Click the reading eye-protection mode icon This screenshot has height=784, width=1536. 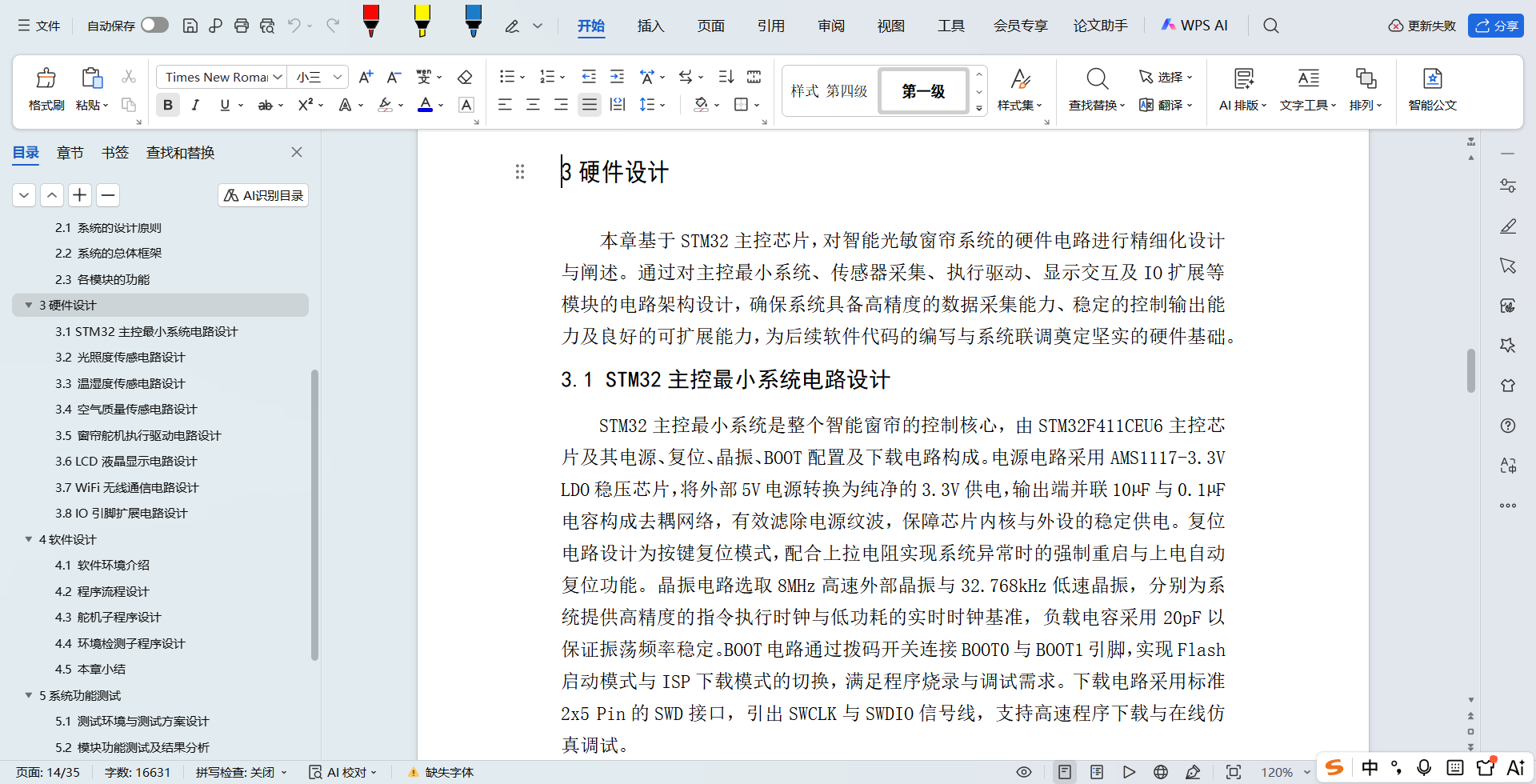[1023, 772]
